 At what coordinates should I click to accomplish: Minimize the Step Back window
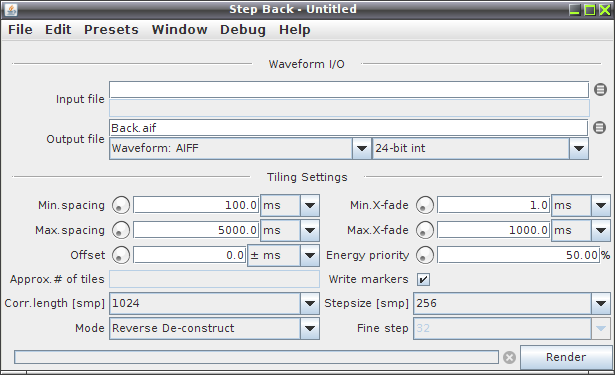tap(575, 10)
